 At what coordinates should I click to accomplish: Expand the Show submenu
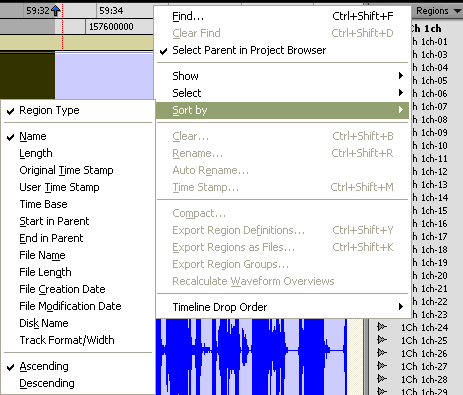tap(282, 76)
